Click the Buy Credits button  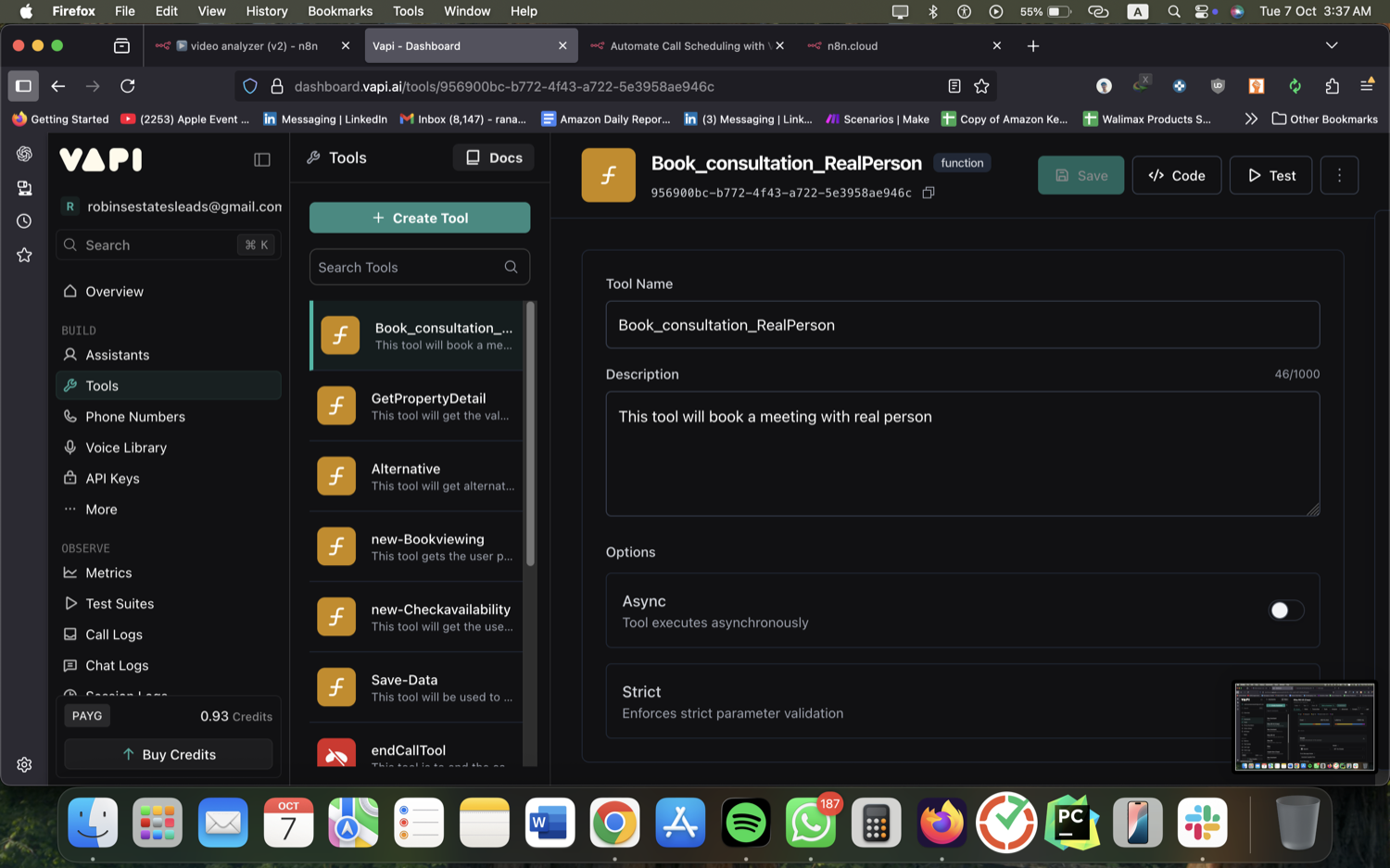169,754
